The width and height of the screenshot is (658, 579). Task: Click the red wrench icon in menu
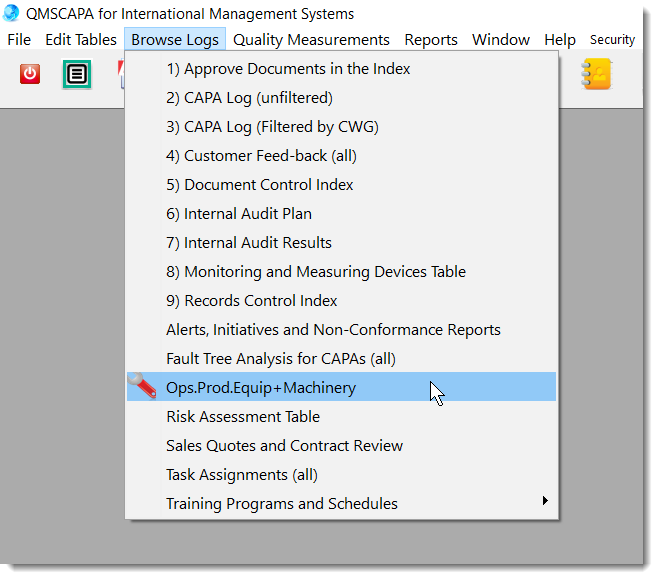142,387
